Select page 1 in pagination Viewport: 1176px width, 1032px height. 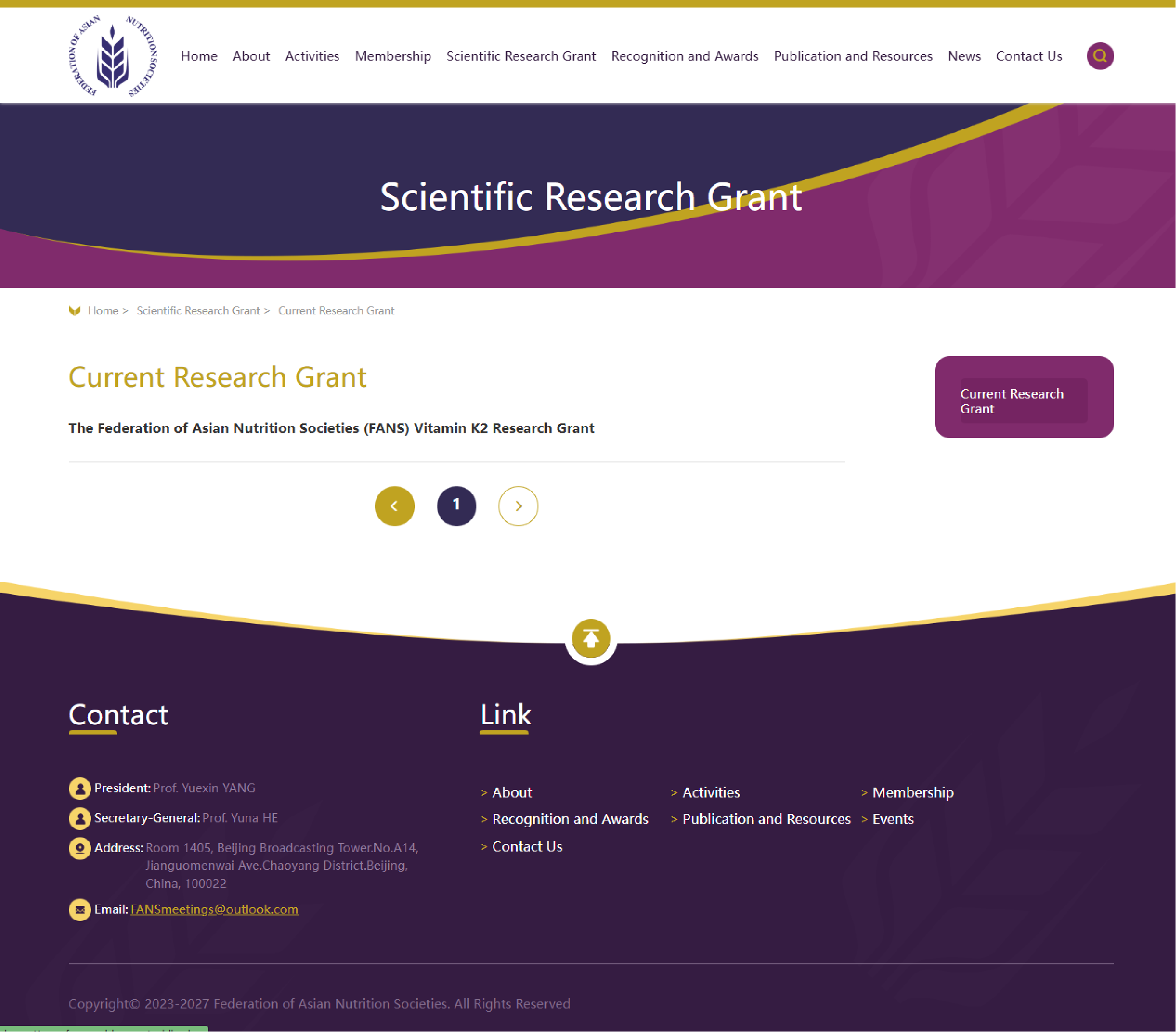457,506
